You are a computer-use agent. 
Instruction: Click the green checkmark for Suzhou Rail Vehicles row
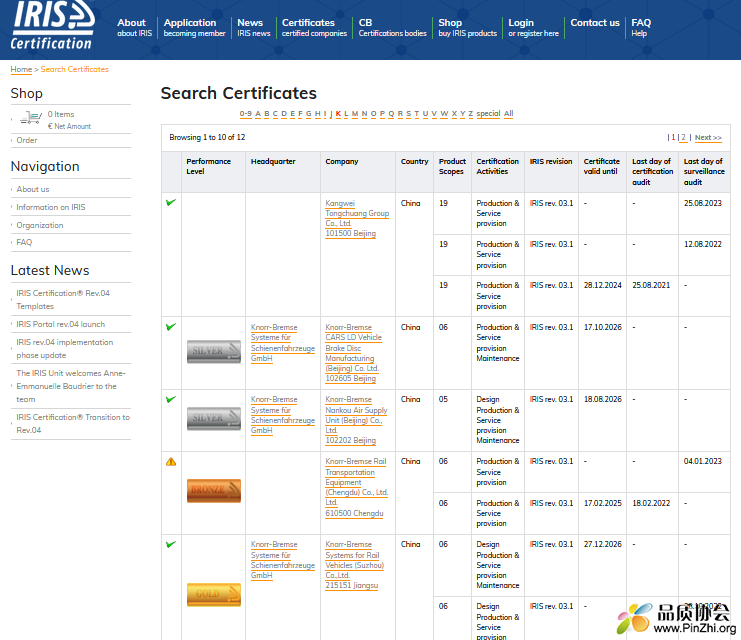171,545
